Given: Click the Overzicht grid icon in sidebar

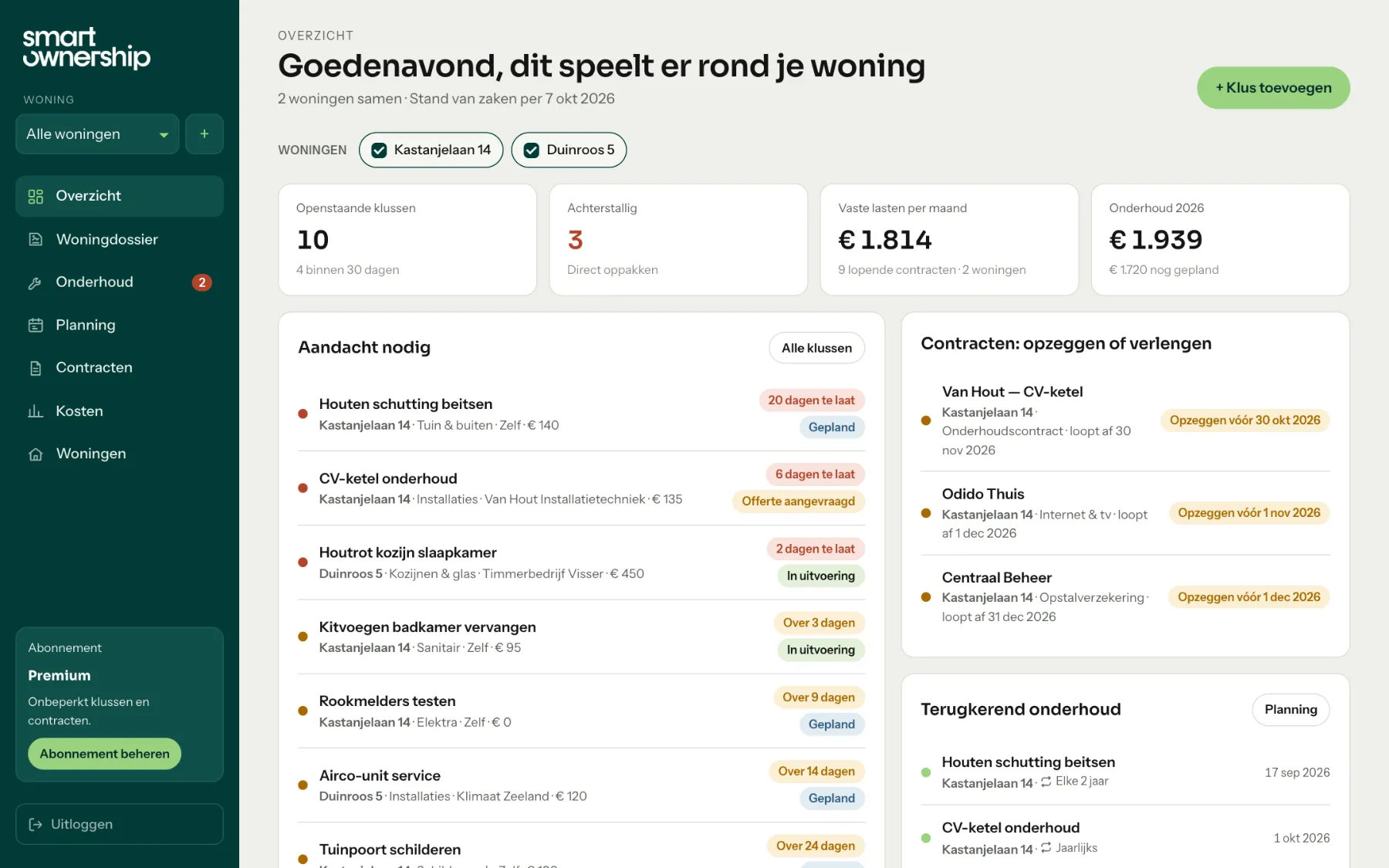Looking at the screenshot, I should [35, 196].
